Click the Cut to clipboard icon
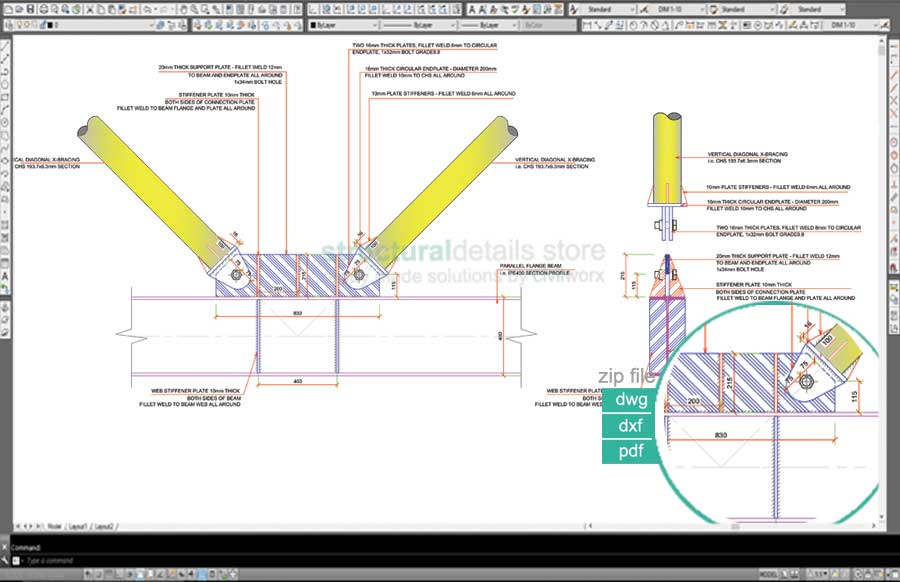 pos(90,9)
